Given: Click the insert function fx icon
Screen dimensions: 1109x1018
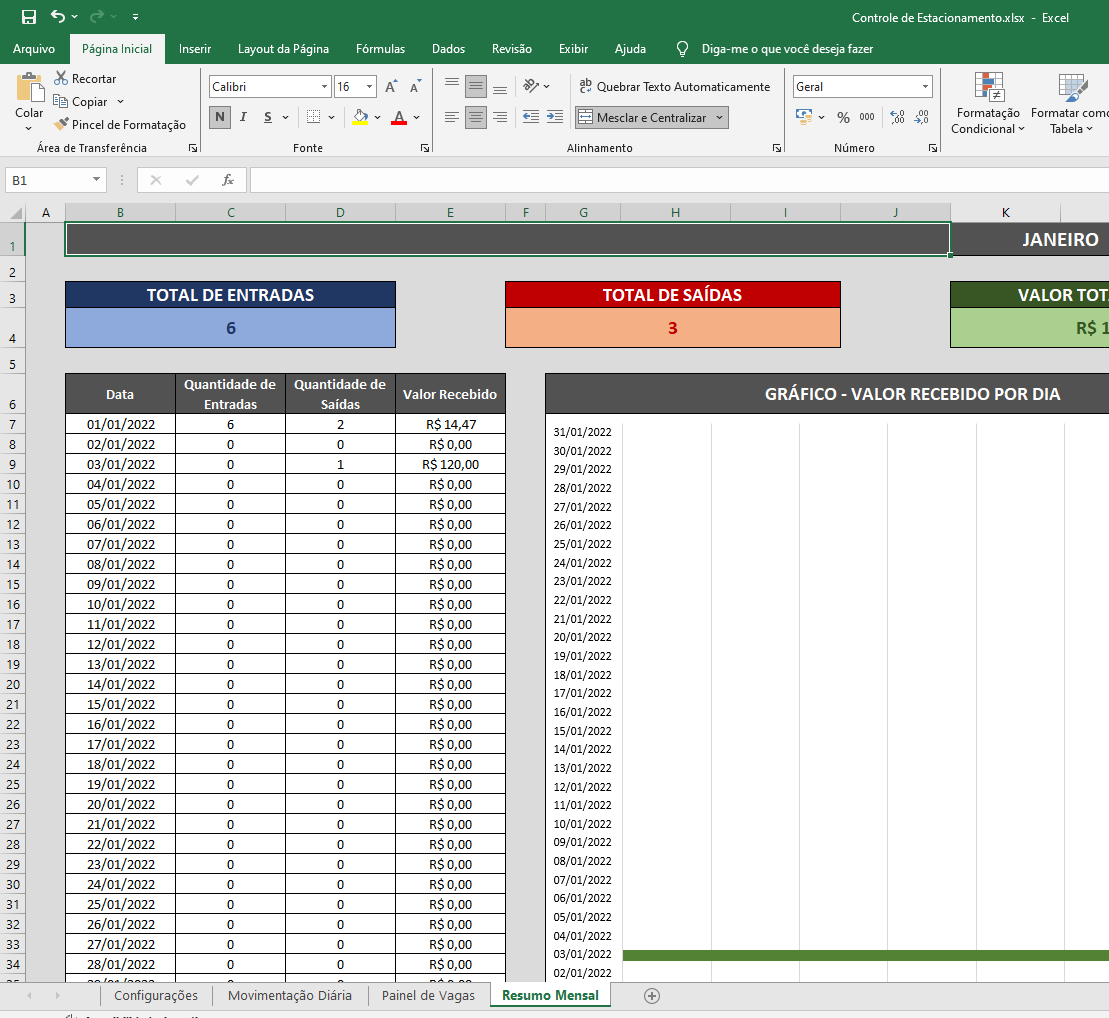Looking at the screenshot, I should (x=228, y=180).
